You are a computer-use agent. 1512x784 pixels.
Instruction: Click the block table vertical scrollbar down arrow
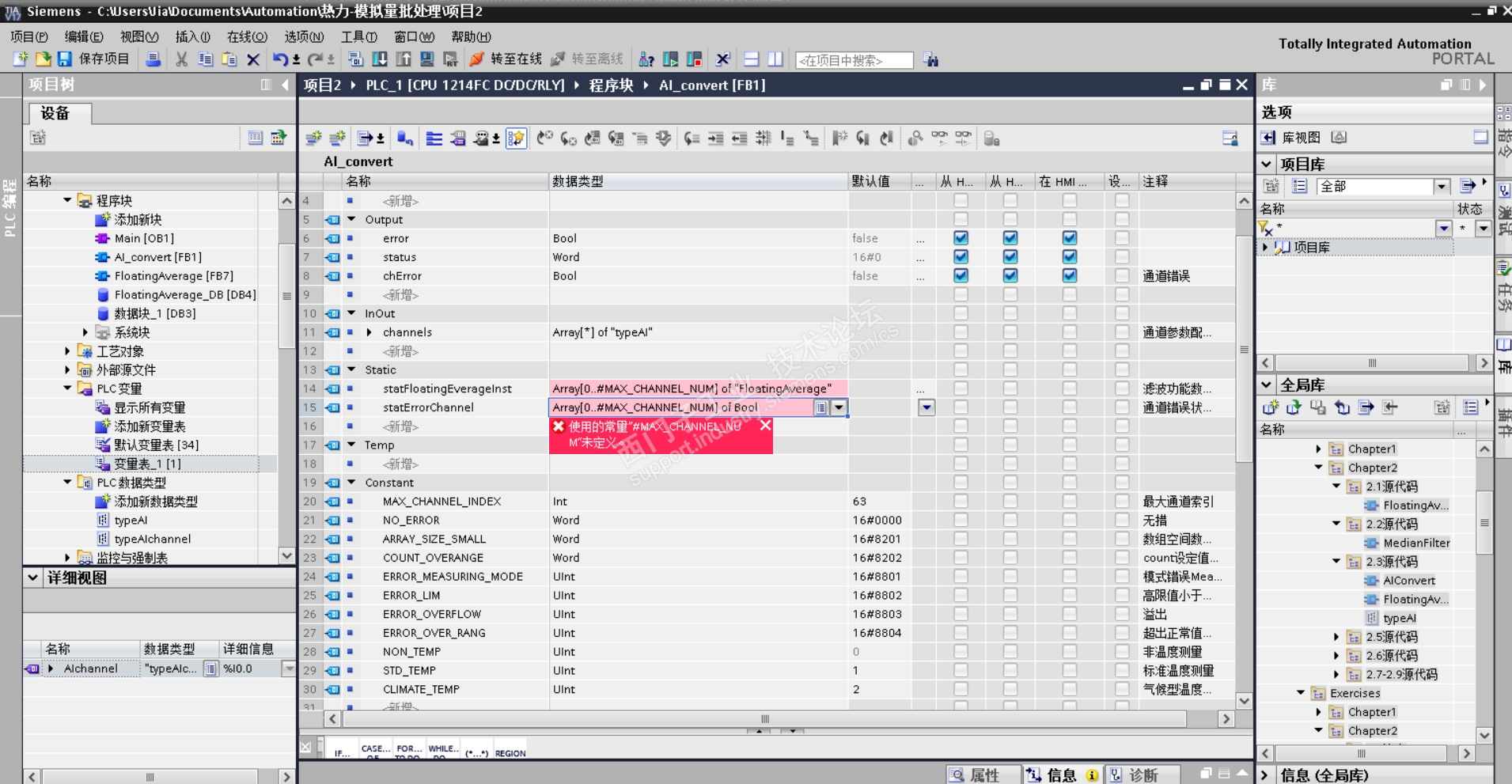1244,701
